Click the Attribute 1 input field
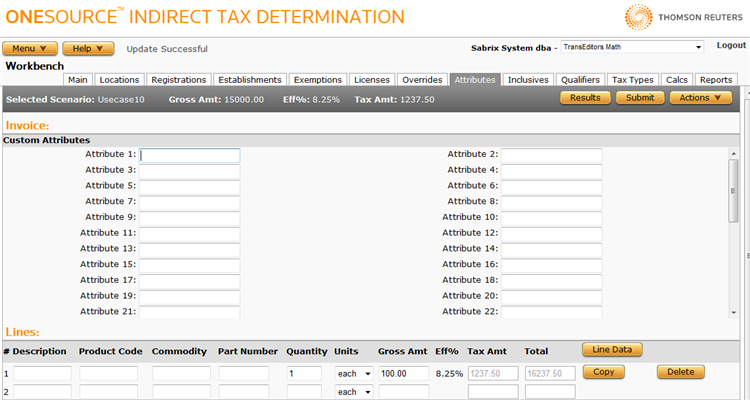This screenshot has height=400, width=750. pyautogui.click(x=190, y=155)
